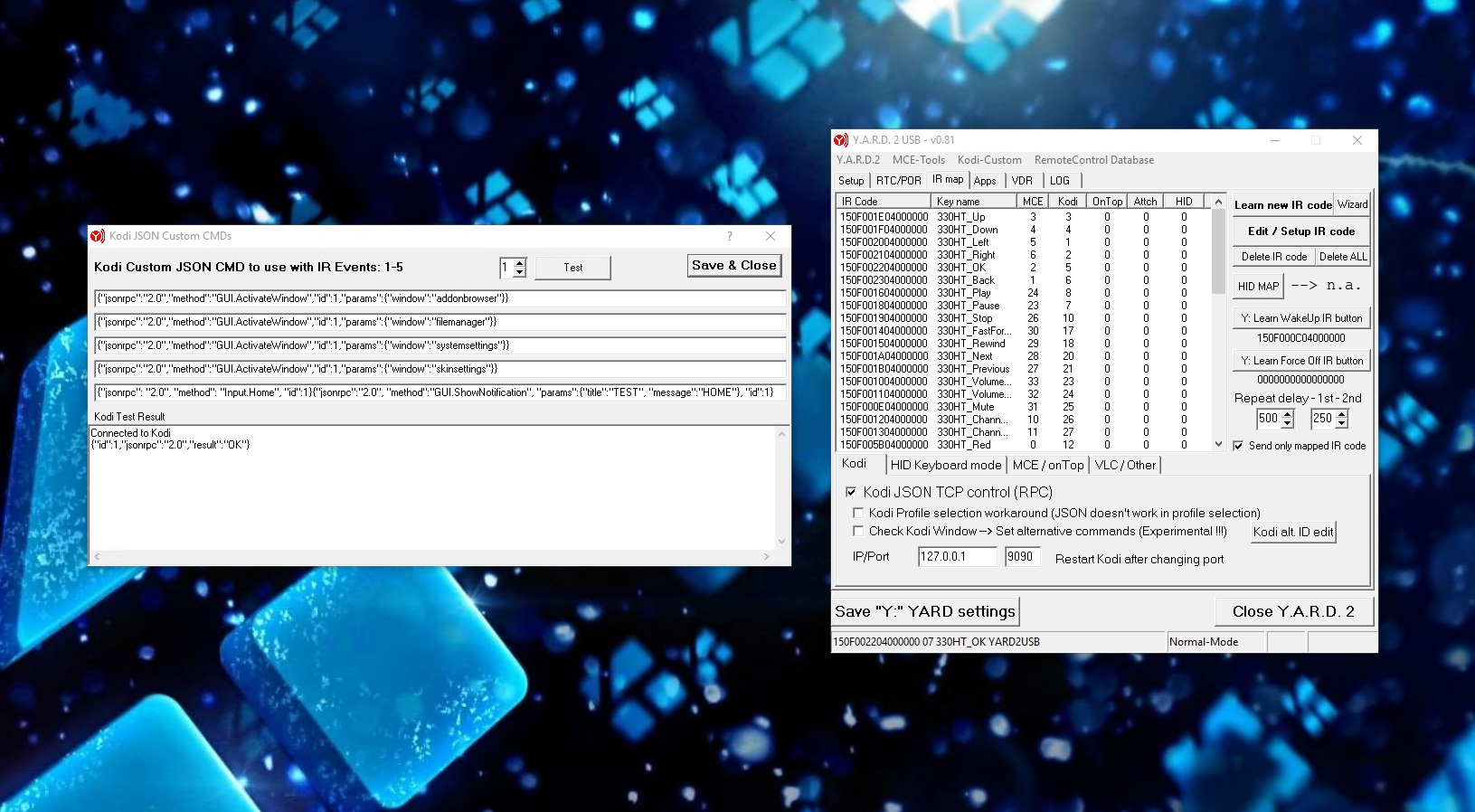Click Learn WakeUp IR button
Screen dimensions: 1475x812
tap(1300, 318)
